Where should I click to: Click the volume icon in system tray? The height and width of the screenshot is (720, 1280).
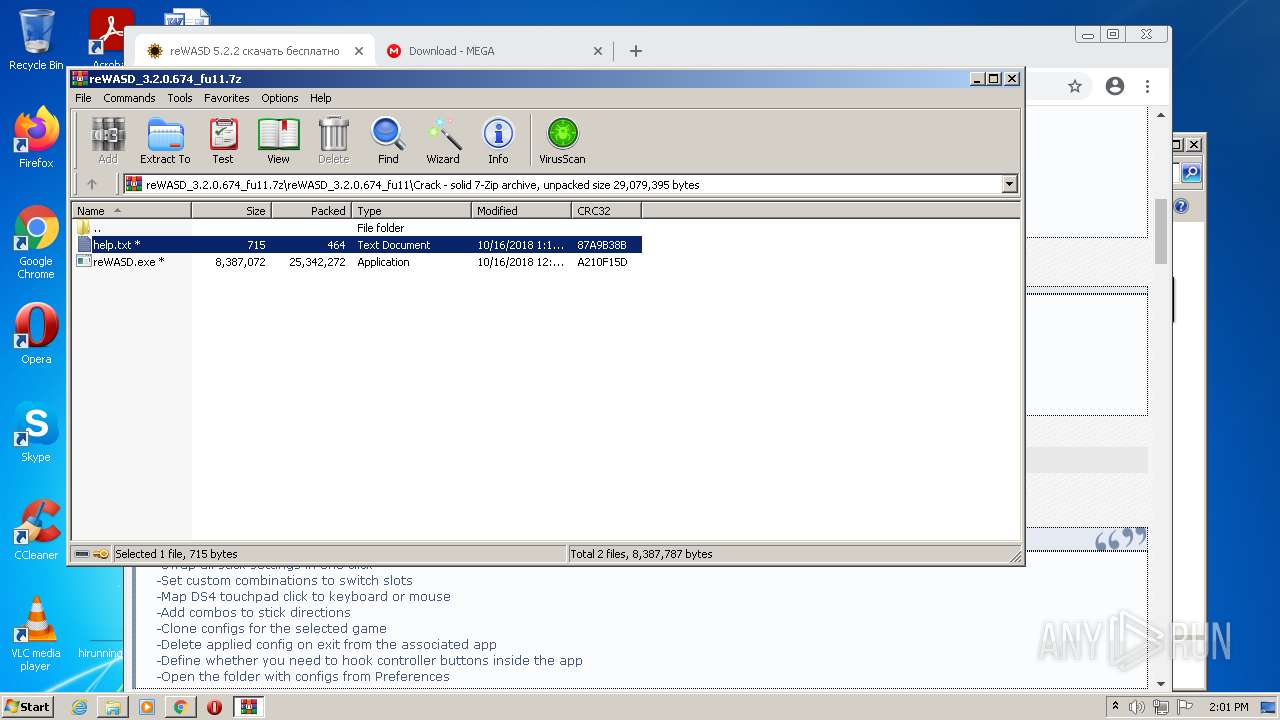[1137, 707]
